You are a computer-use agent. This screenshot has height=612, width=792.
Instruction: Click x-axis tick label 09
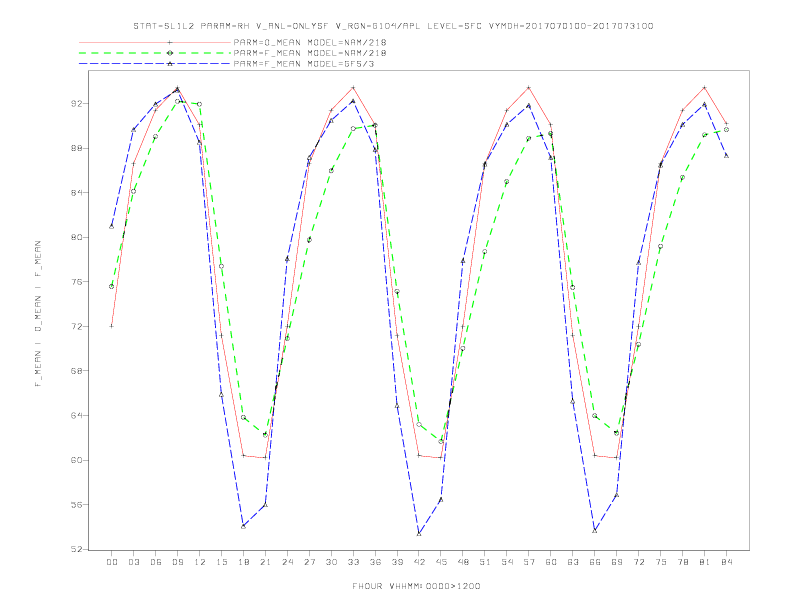pyautogui.click(x=178, y=562)
